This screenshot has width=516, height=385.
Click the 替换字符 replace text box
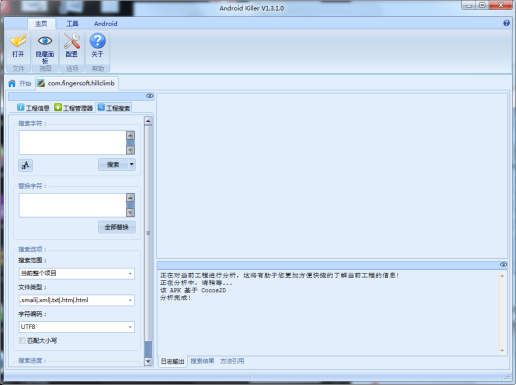tap(73, 205)
